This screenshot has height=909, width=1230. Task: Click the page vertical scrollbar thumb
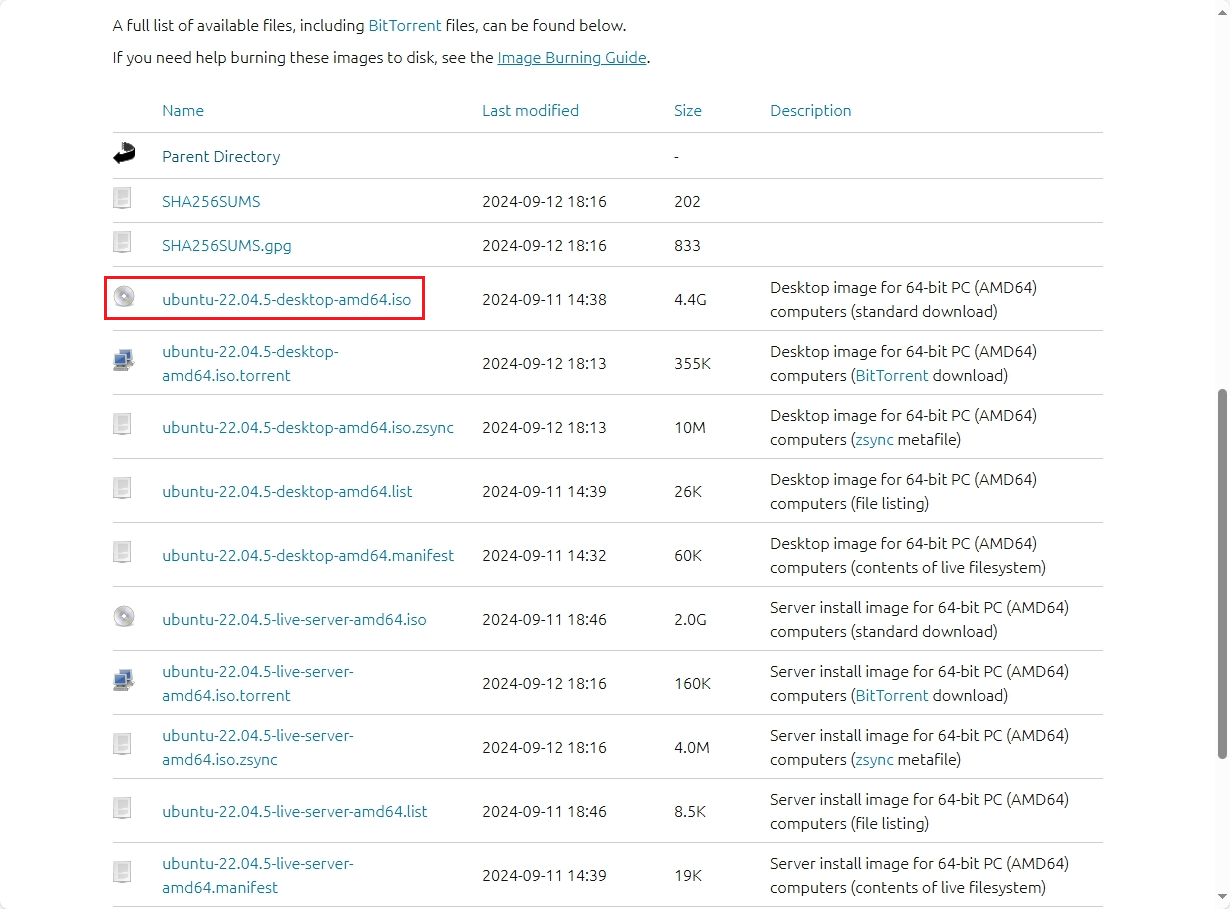tap(1222, 574)
